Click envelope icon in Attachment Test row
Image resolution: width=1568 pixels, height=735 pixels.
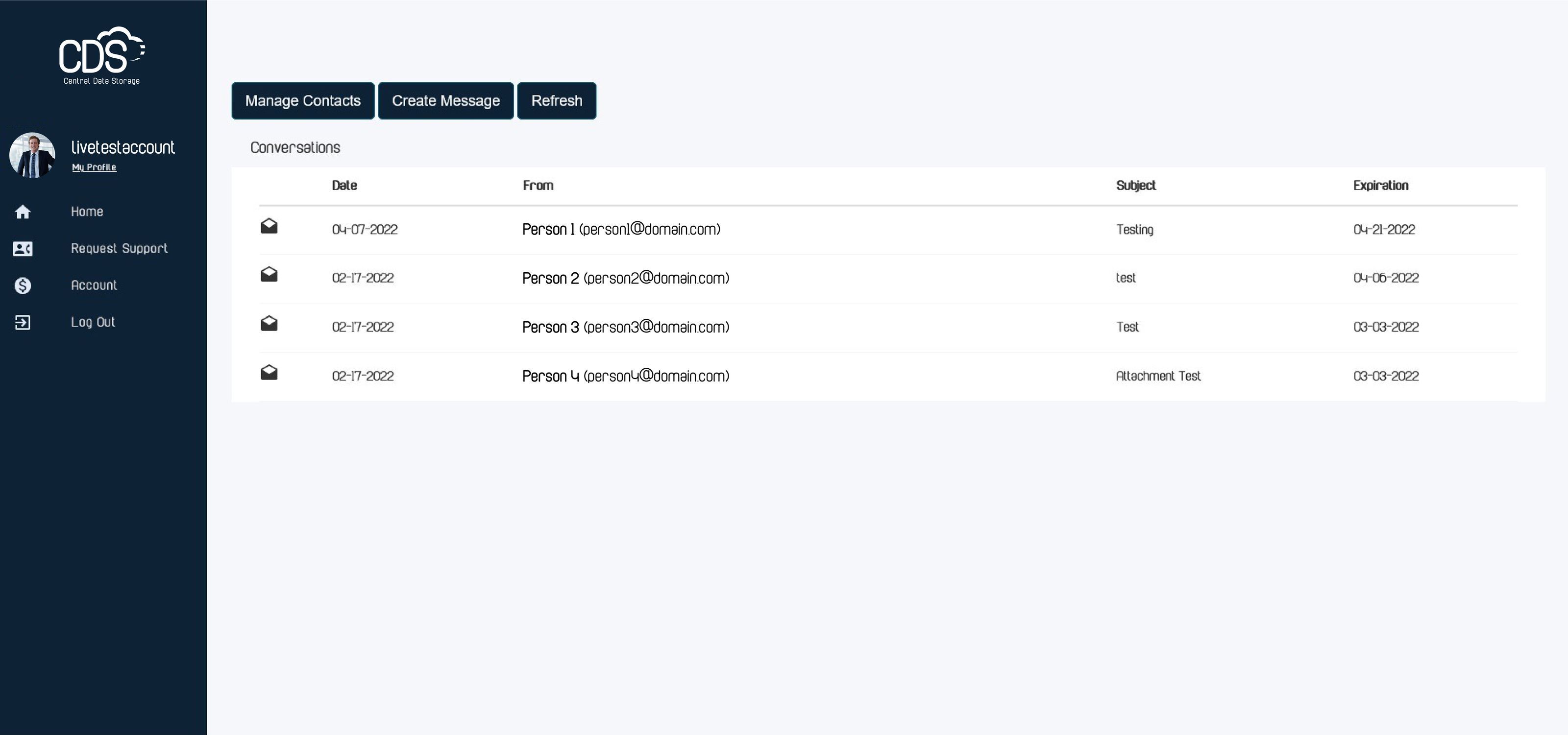pyautogui.click(x=269, y=372)
